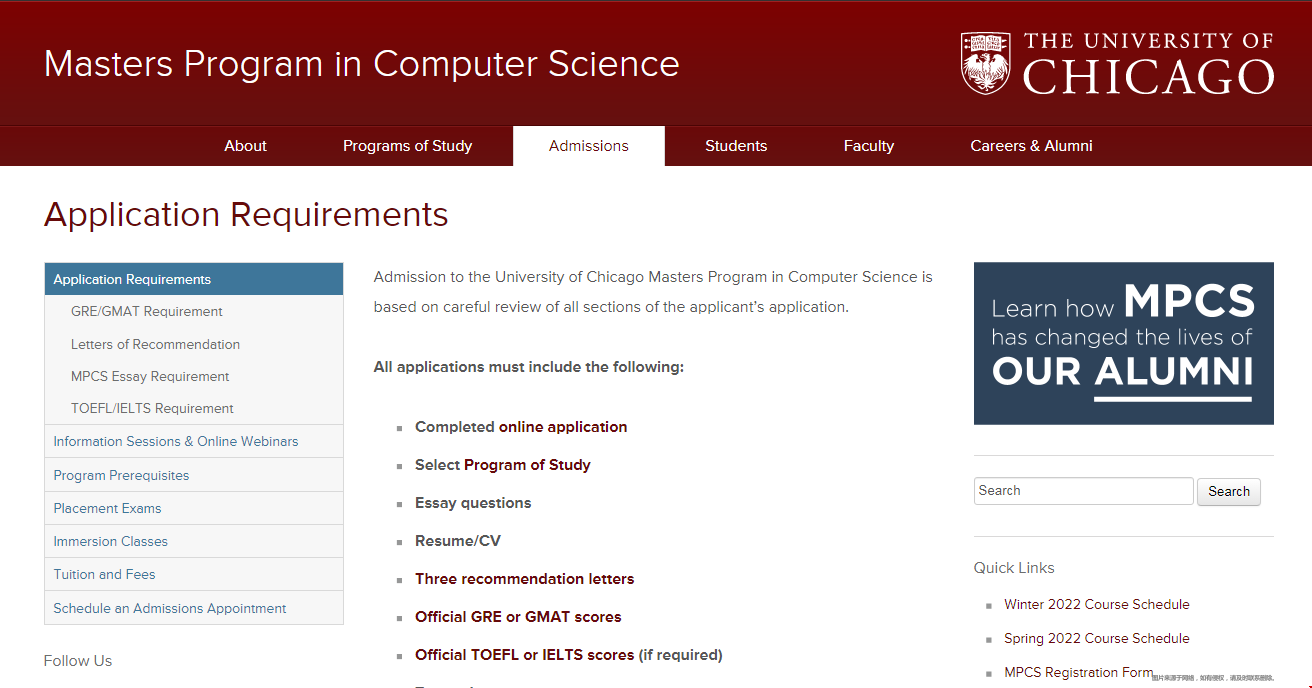Click the Resume/CV list item

[458, 541]
